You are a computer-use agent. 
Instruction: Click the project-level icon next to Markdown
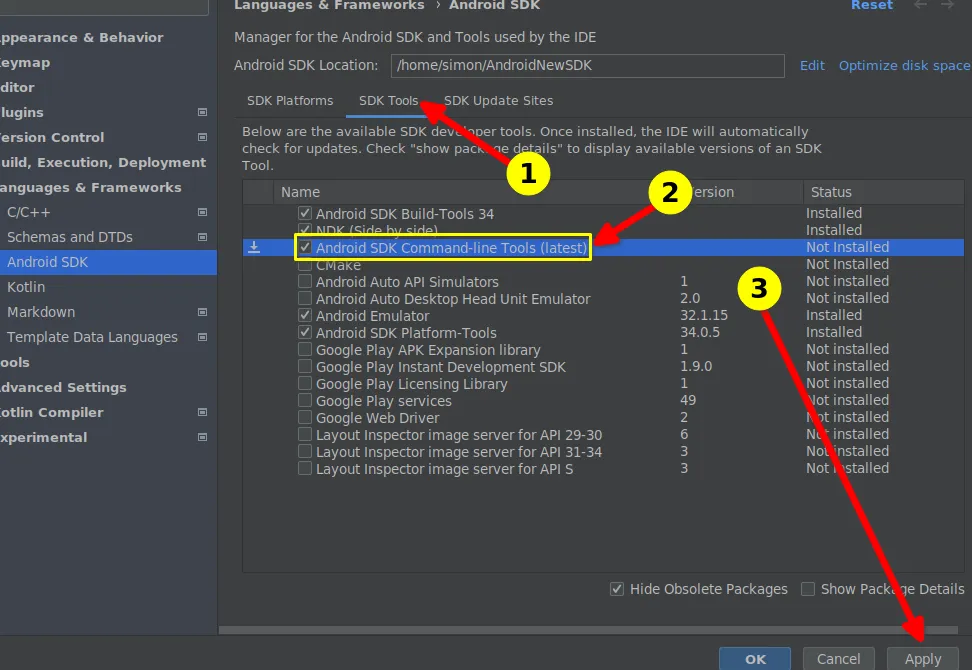(202, 312)
